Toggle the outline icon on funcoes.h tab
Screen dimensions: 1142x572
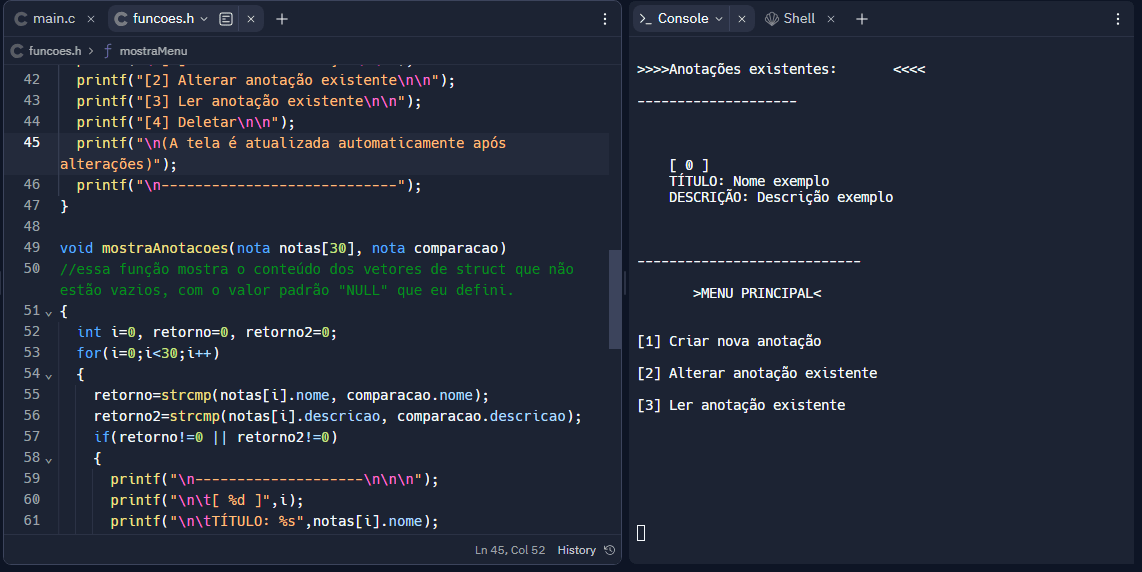tap(227, 19)
